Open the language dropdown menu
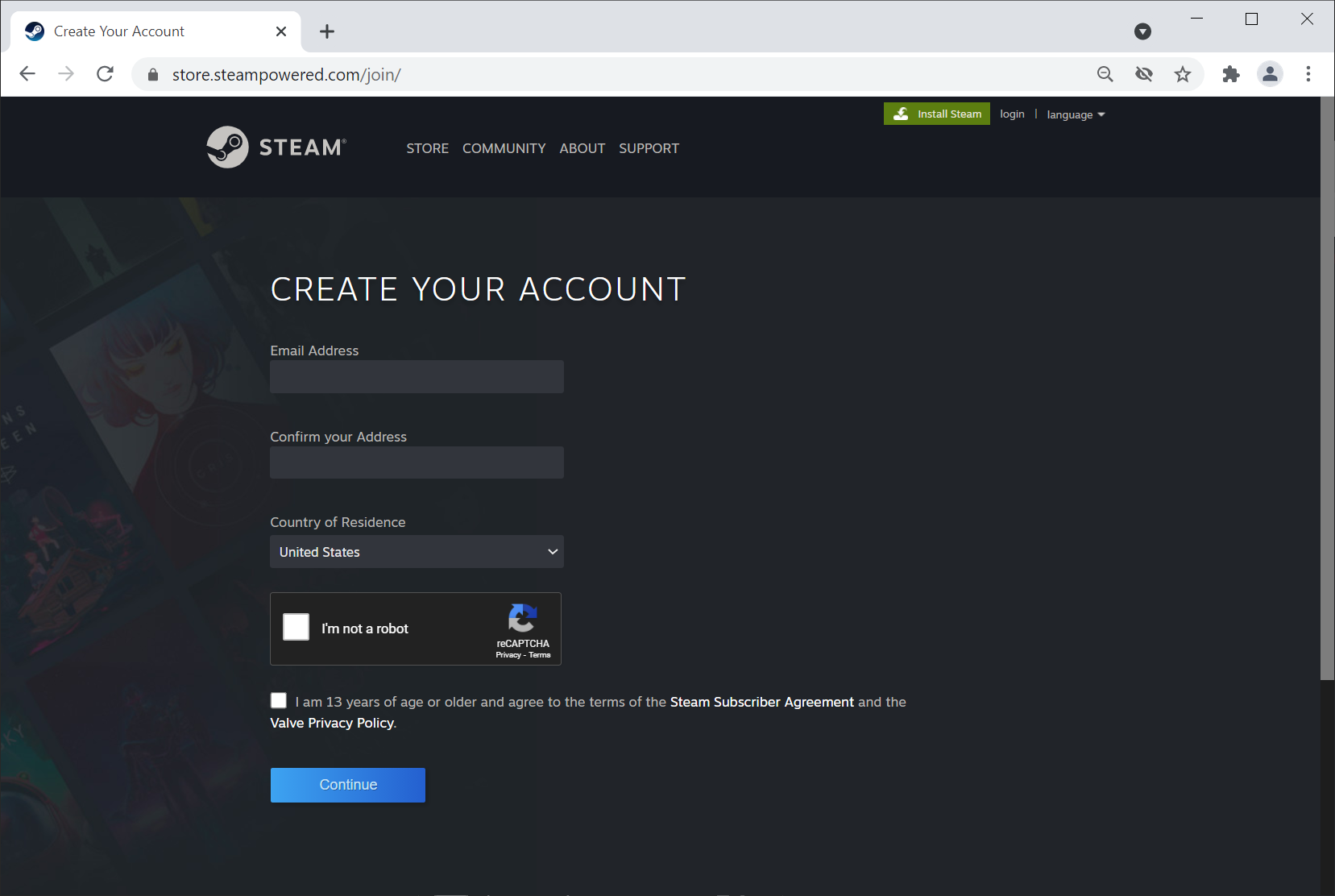 click(1075, 114)
